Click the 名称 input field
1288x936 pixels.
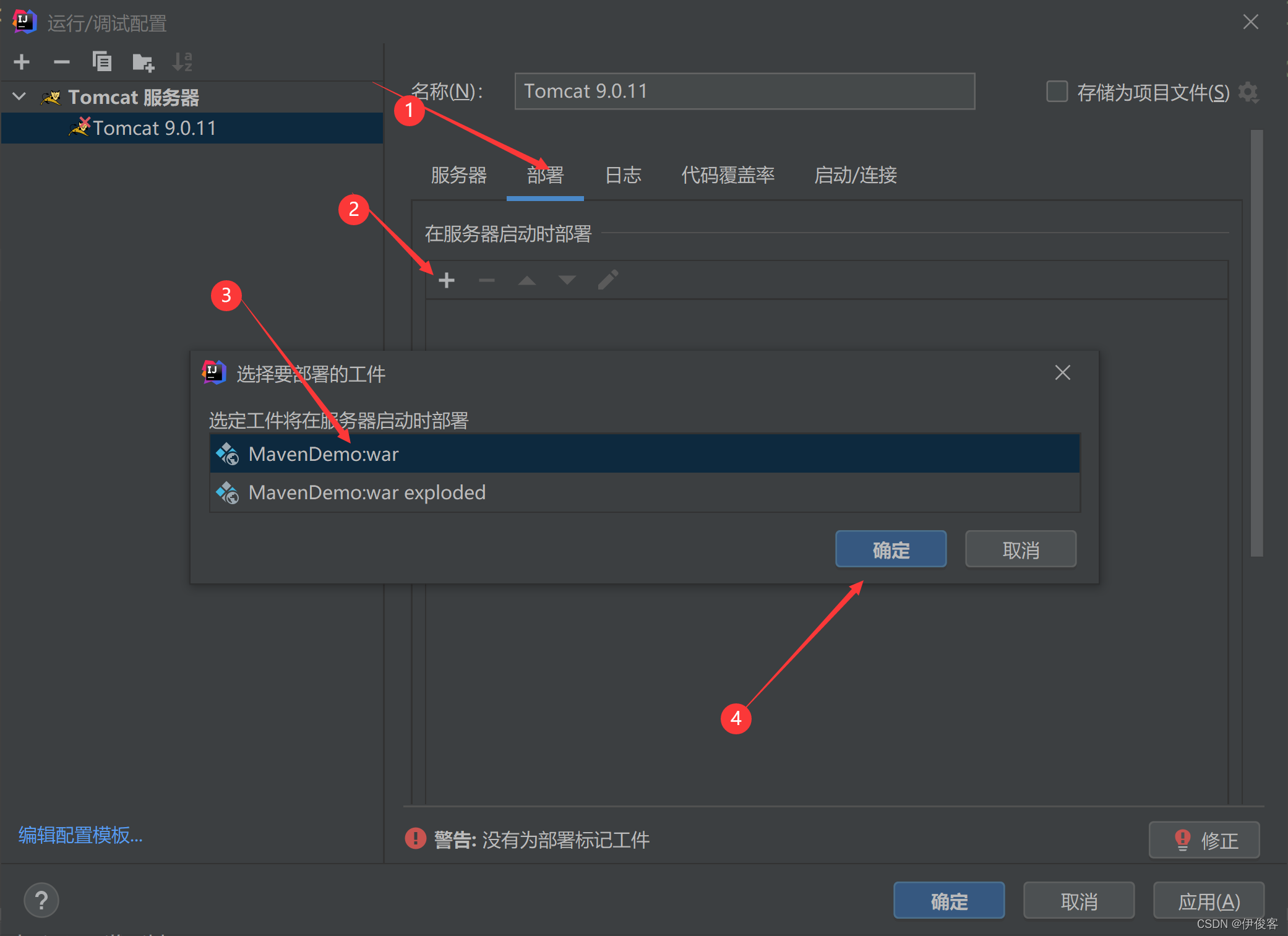745,92
